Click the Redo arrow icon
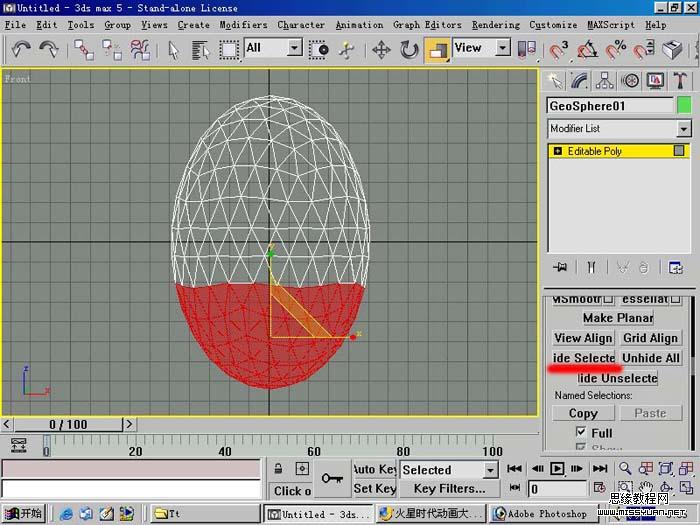Screen dimensions: 700x525 [x=49, y=49]
